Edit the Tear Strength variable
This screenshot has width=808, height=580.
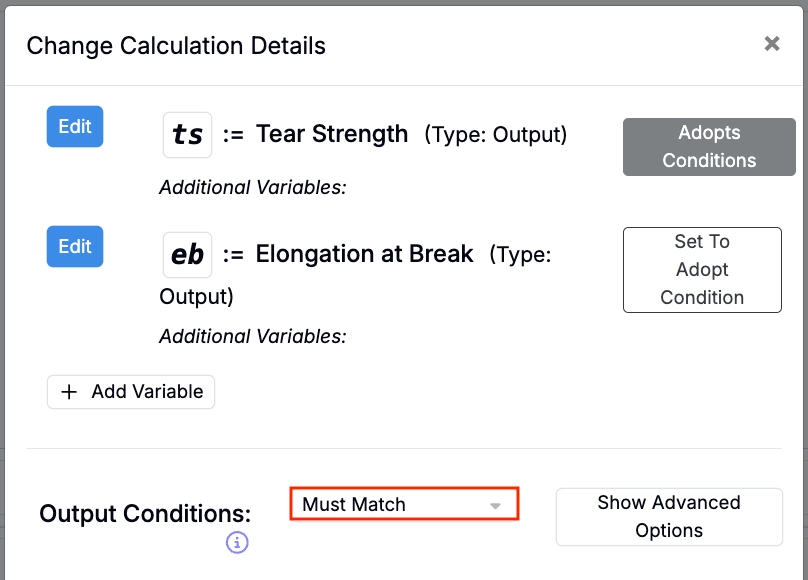pyautogui.click(x=75, y=127)
